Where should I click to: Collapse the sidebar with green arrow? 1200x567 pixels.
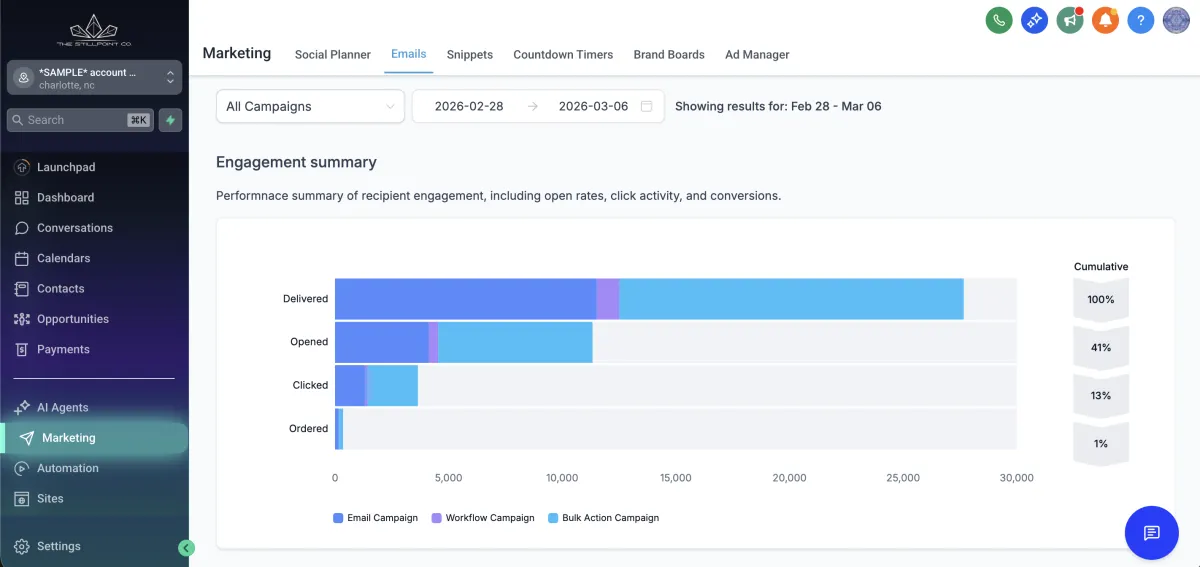pyautogui.click(x=186, y=548)
